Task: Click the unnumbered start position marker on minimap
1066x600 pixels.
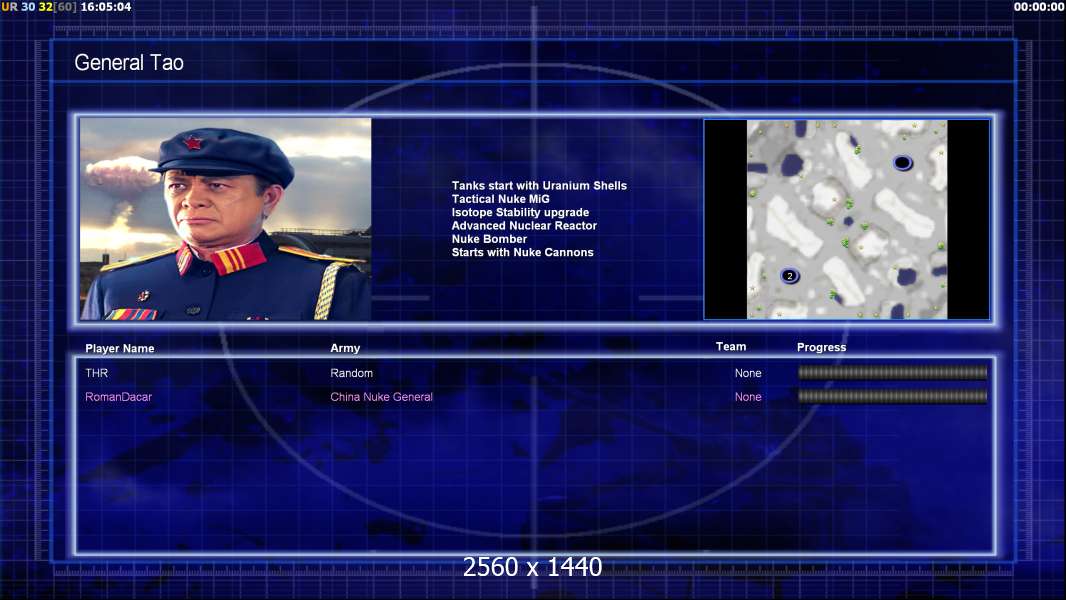Action: 902,163
